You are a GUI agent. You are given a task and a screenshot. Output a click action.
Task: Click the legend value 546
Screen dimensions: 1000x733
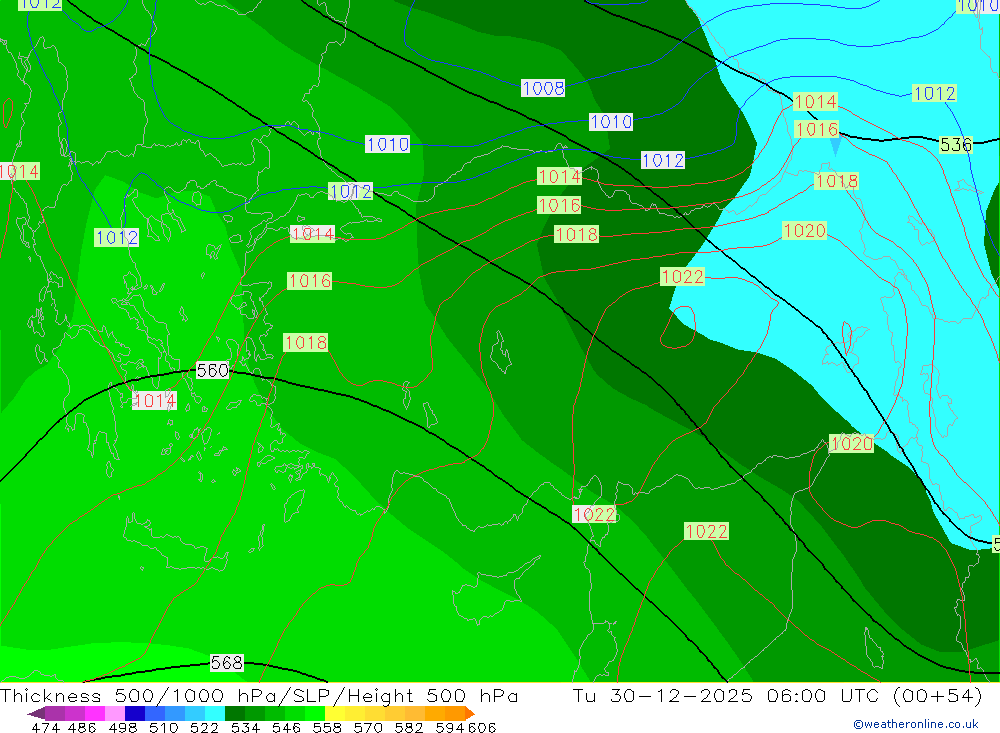(x=286, y=727)
